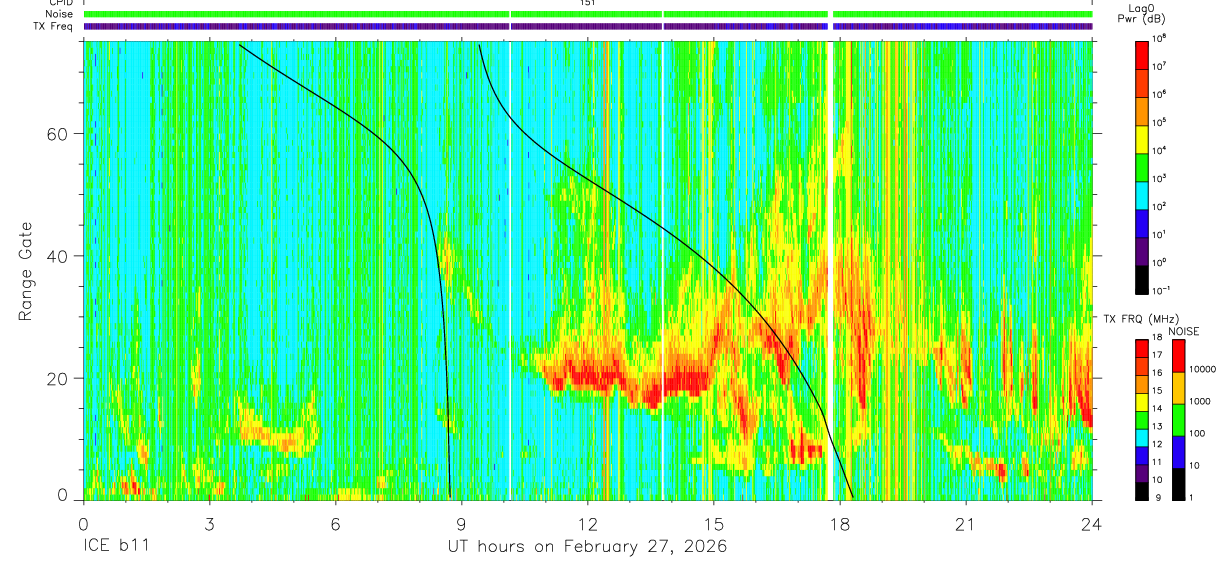The image size is (1228, 567).
Task: Click the 'Range Gate' y-axis label
Action: point(25,272)
